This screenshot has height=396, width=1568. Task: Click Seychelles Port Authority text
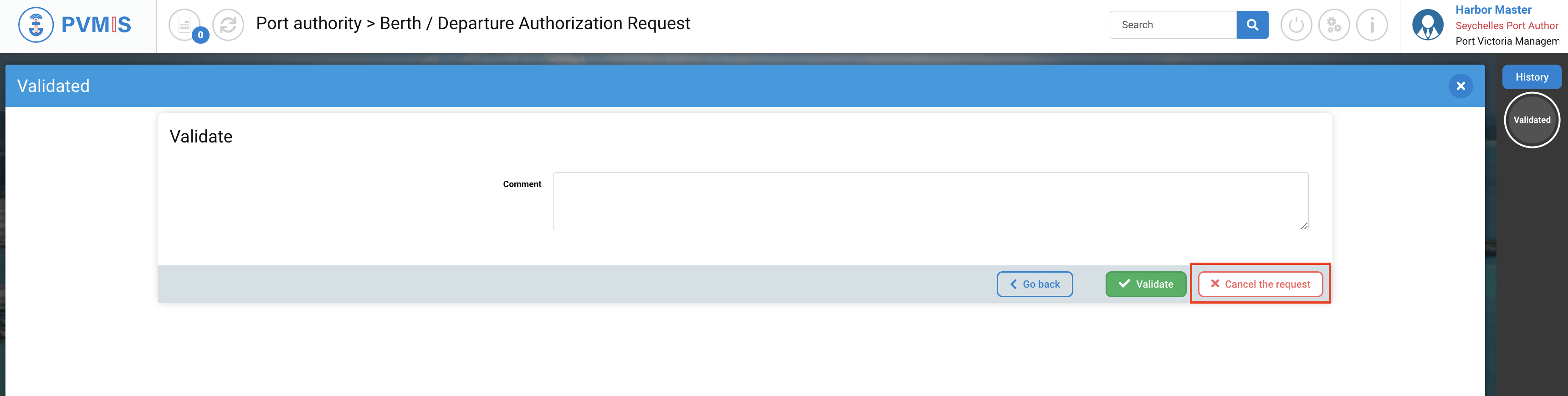point(1507,25)
